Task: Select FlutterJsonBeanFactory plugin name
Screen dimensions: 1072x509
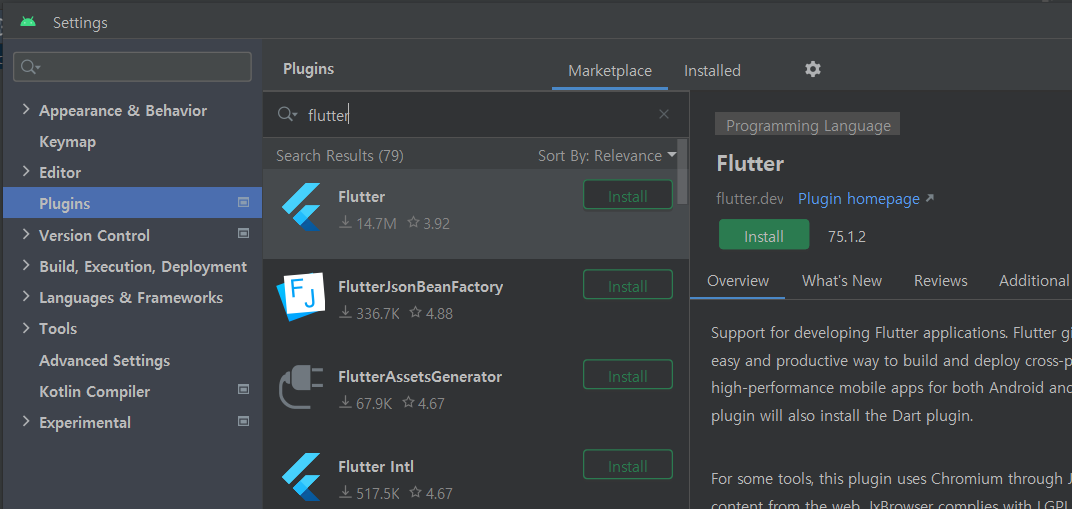Action: click(420, 286)
